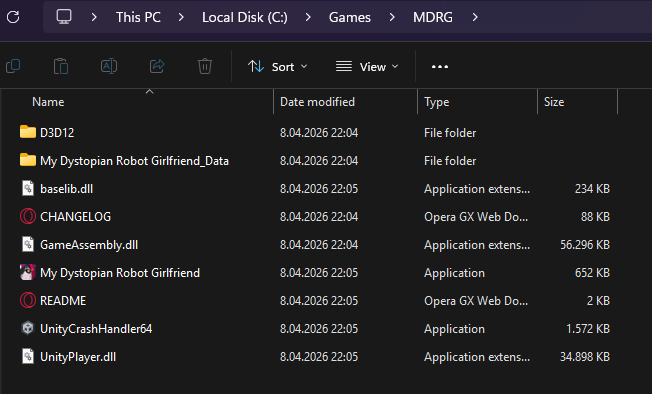Sort by the Size column header
Screen dimensions: 652x394
click(554, 102)
